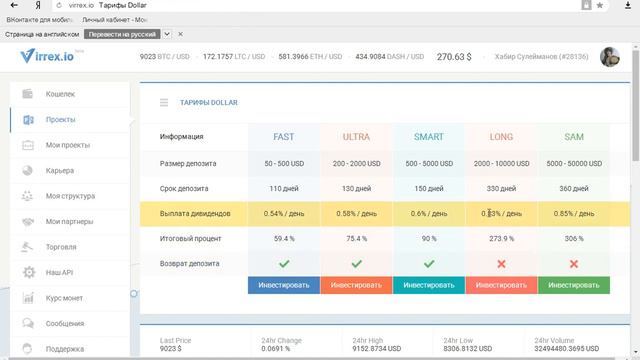Toggle the hamburger menu beside Тарифы Dollar

(164, 102)
